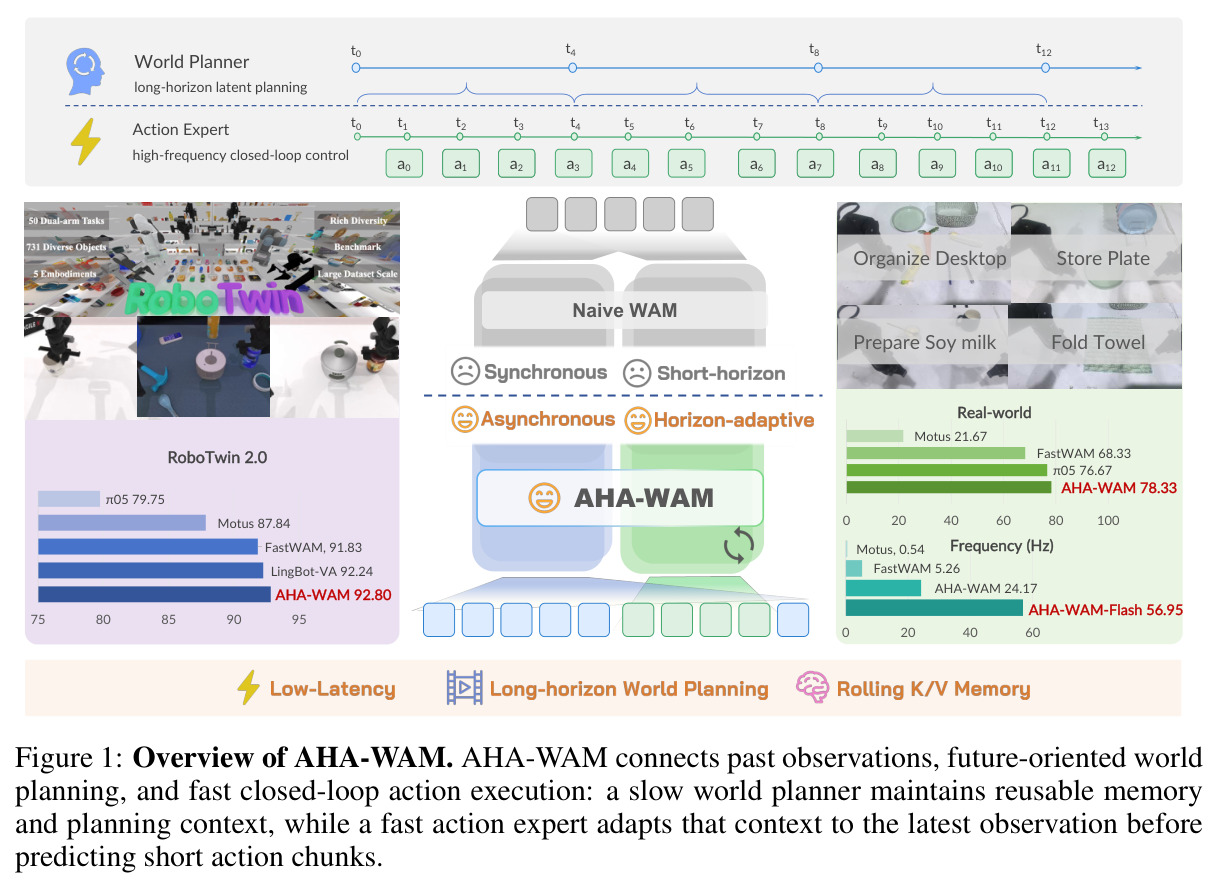The height and width of the screenshot is (888, 1219).
Task: Select the a12 action box
Action: click(1107, 165)
